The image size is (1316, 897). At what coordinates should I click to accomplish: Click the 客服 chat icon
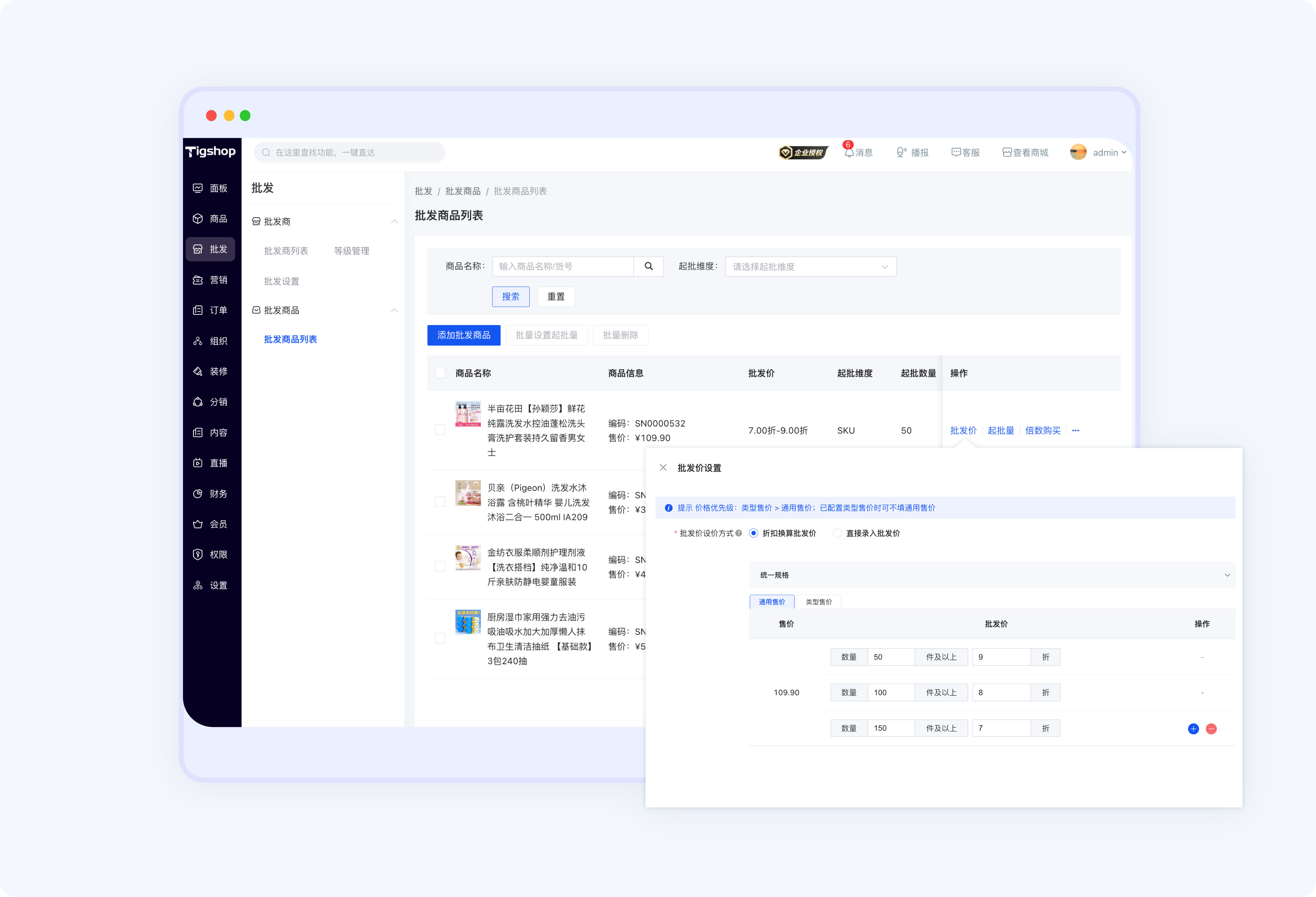pyautogui.click(x=956, y=152)
